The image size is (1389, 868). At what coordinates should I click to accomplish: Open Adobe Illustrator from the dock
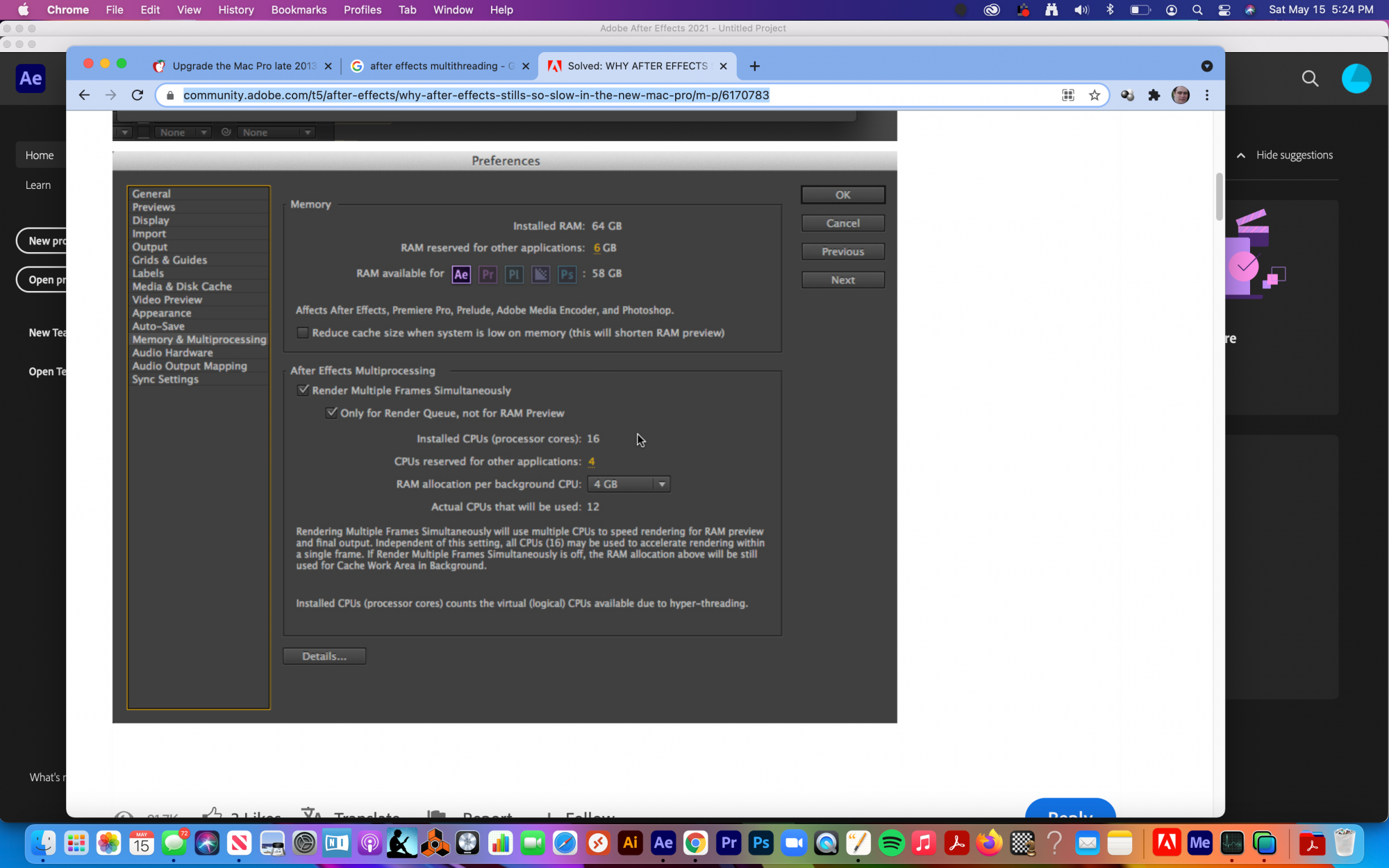click(631, 844)
